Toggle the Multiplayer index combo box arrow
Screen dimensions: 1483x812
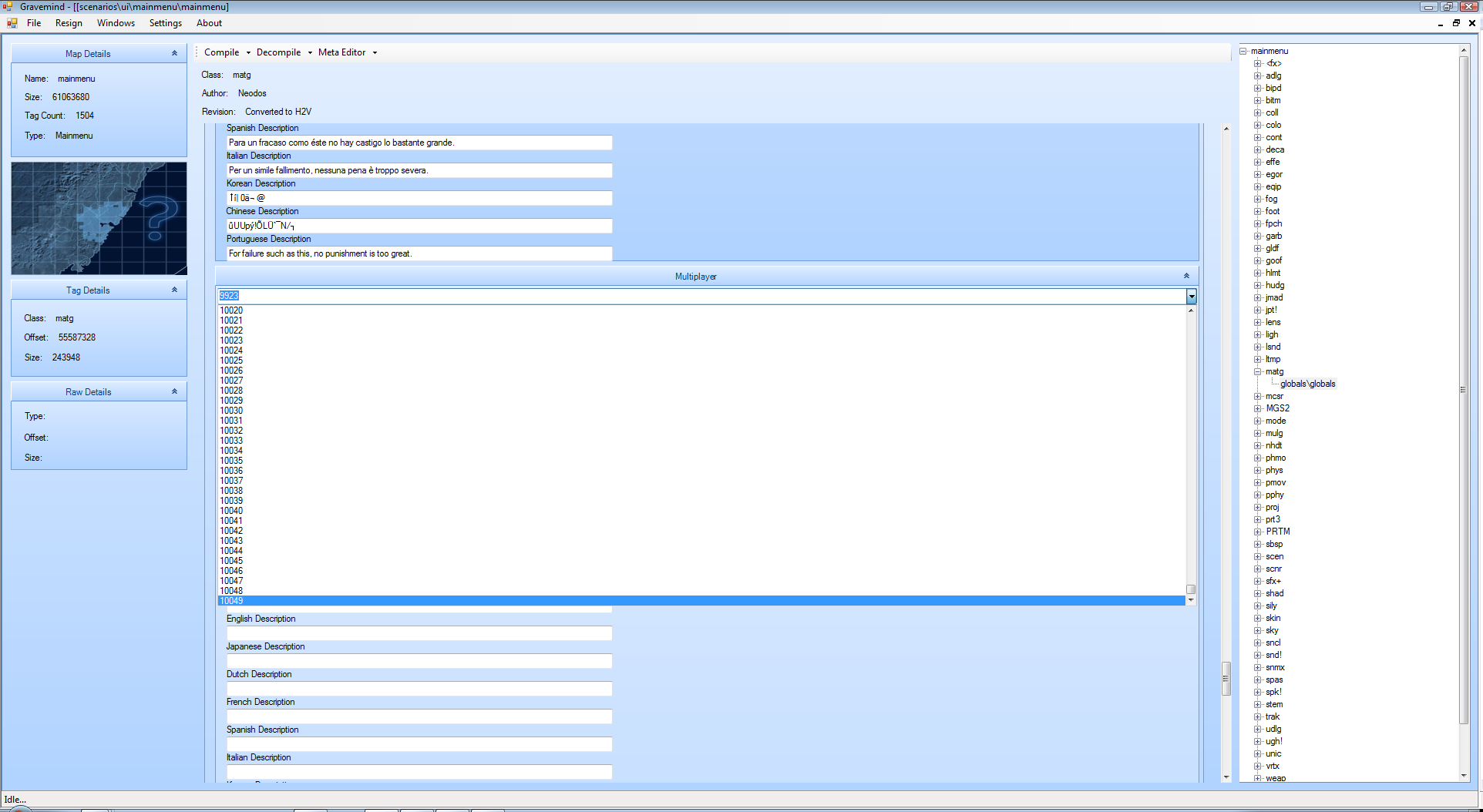click(x=1191, y=297)
